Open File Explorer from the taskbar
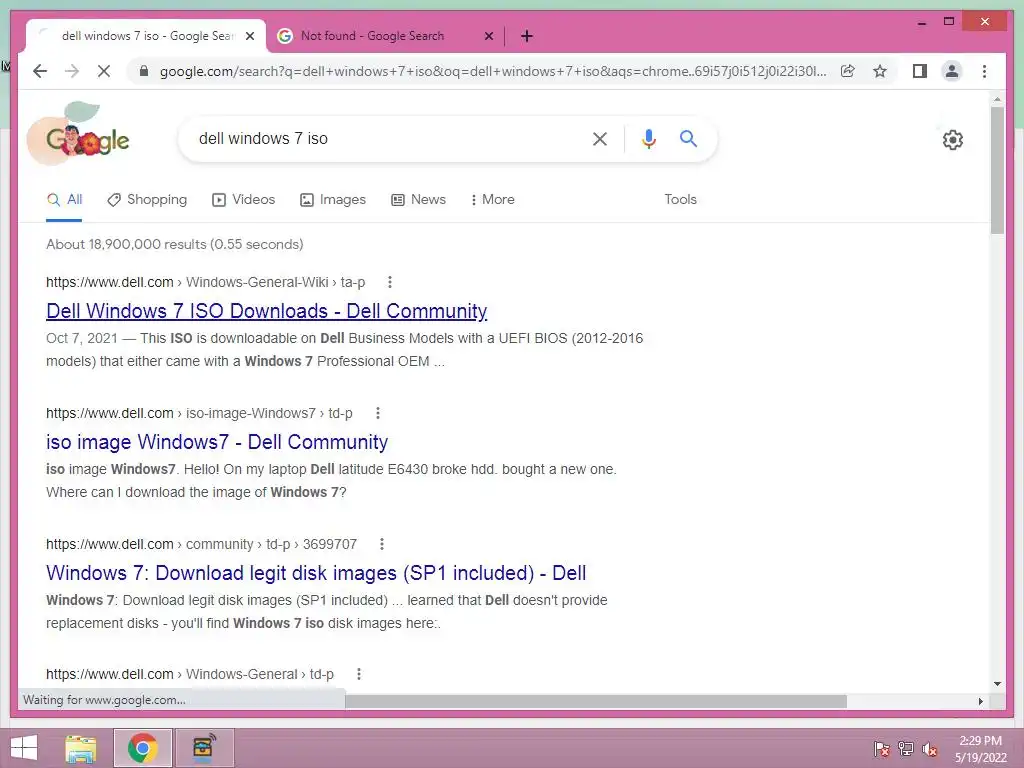The width and height of the screenshot is (1024, 768). coord(81,748)
